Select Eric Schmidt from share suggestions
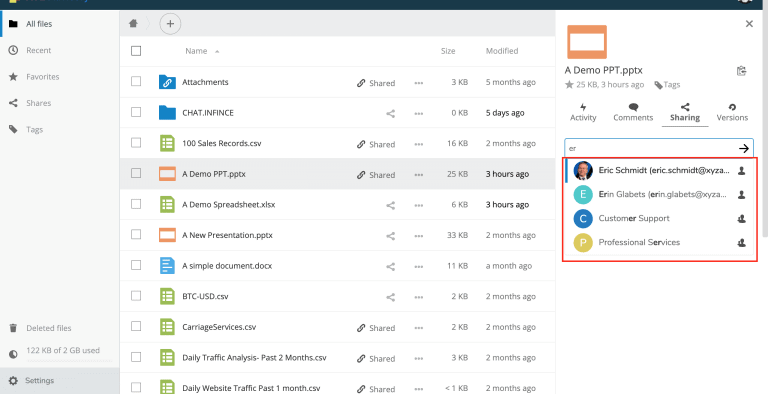Viewport: 768px width, 394px height. (659, 171)
